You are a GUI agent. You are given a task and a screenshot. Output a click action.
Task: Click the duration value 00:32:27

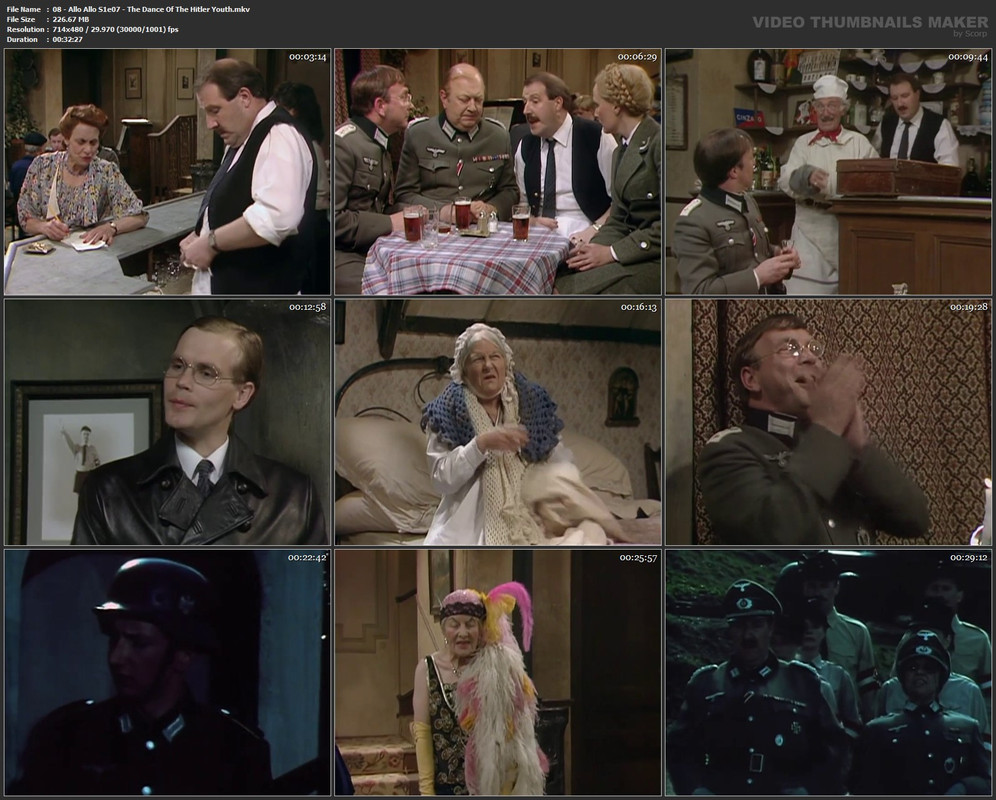point(68,39)
